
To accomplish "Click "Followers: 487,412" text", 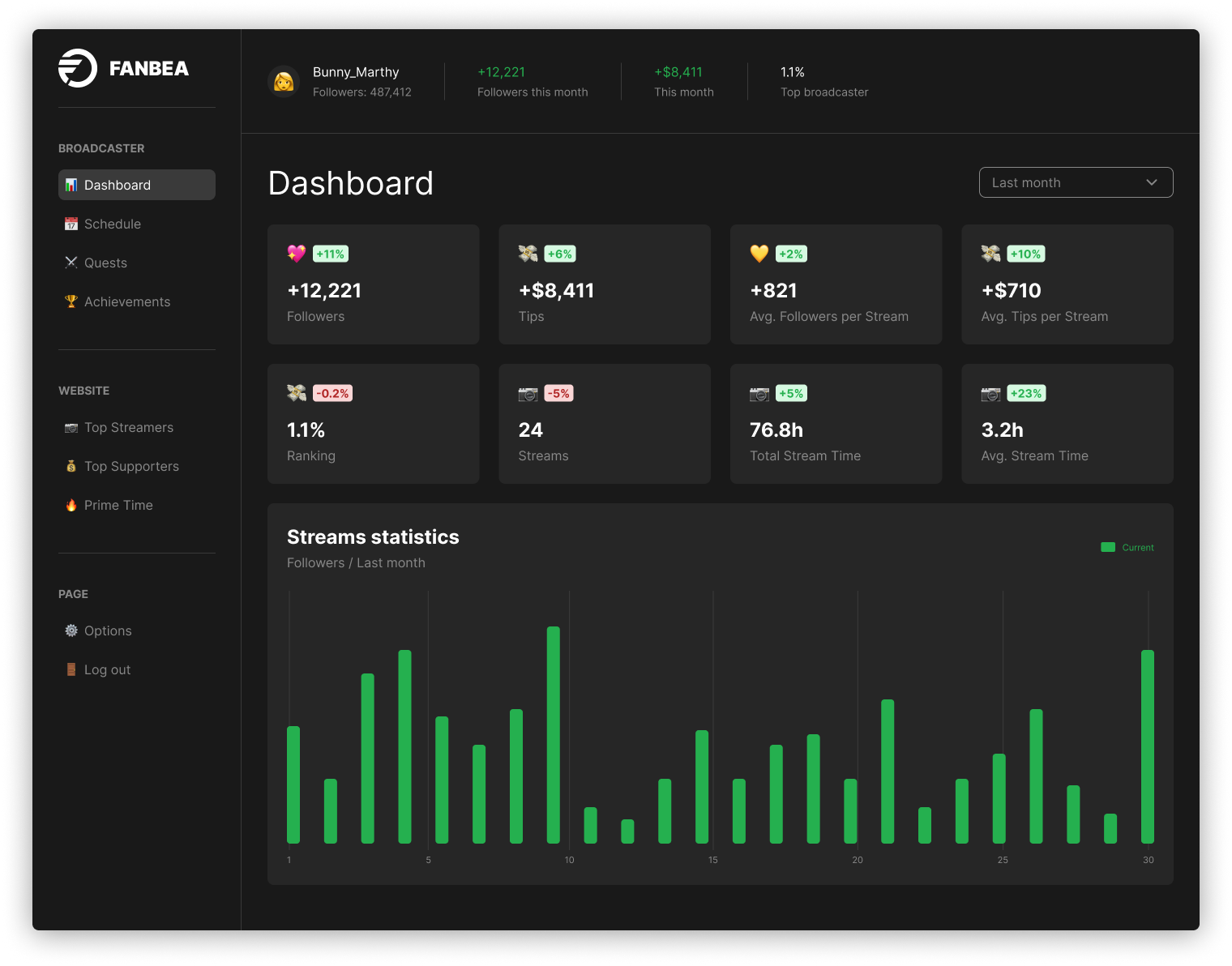I will [362, 92].
